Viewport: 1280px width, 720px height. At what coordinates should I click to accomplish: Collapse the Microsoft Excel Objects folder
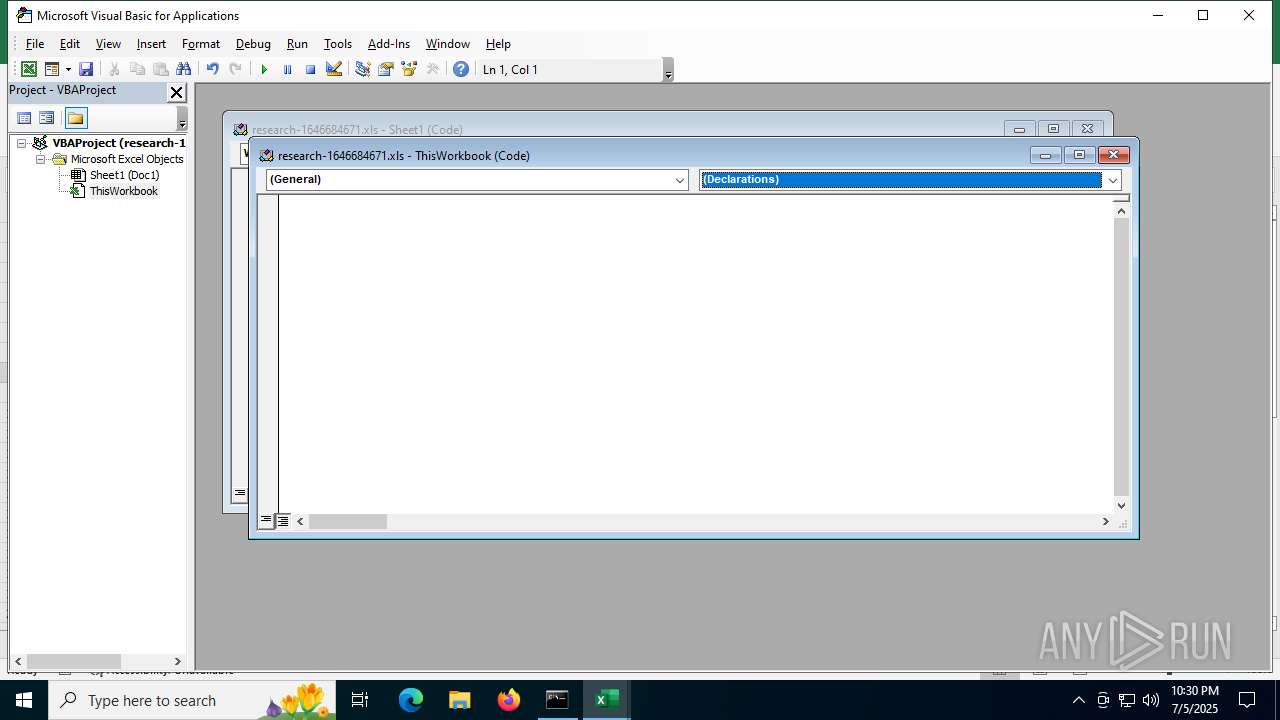coord(41,159)
